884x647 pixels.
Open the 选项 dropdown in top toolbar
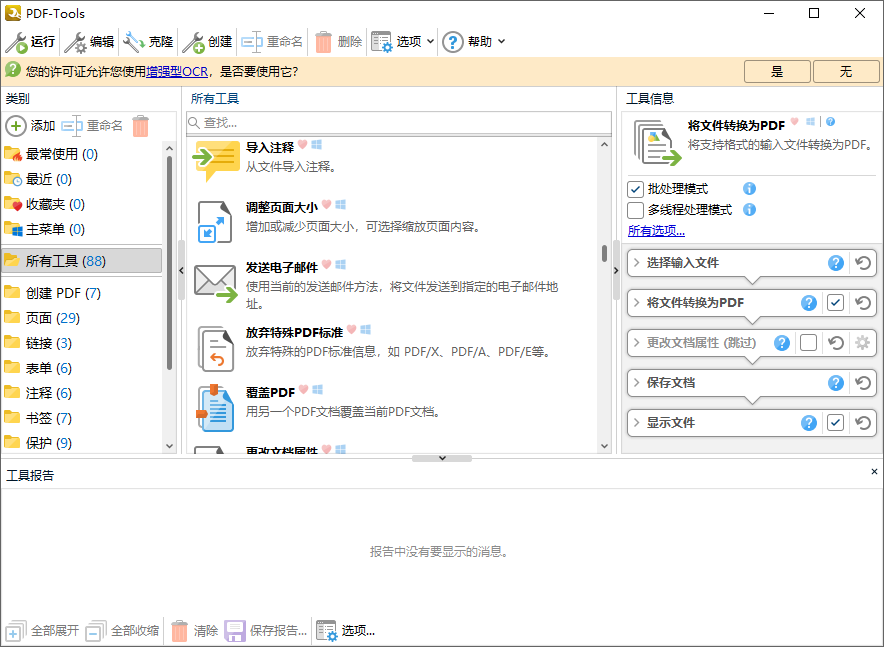[x=431, y=42]
